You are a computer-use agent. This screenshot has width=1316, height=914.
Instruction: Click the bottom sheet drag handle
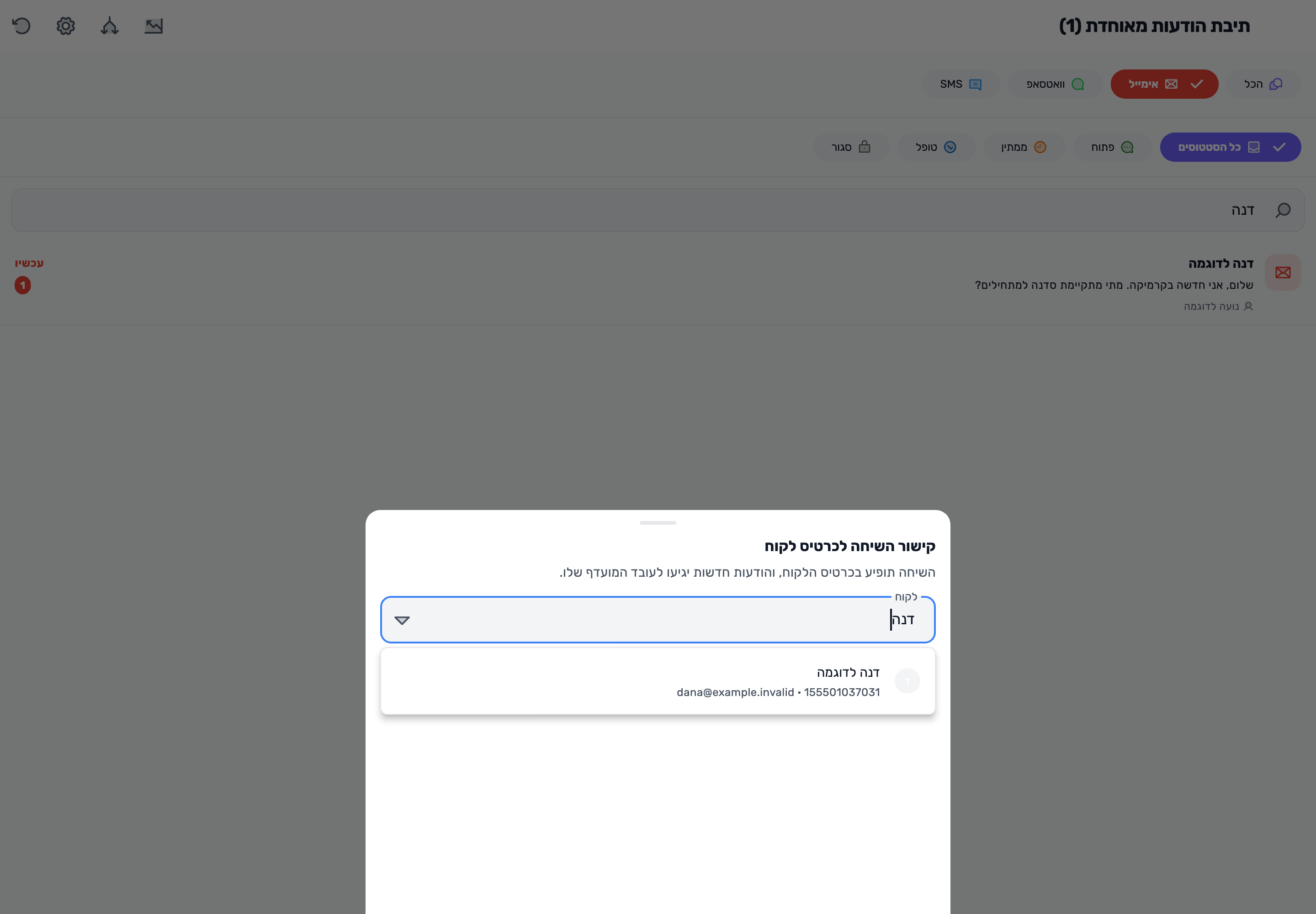tap(658, 523)
